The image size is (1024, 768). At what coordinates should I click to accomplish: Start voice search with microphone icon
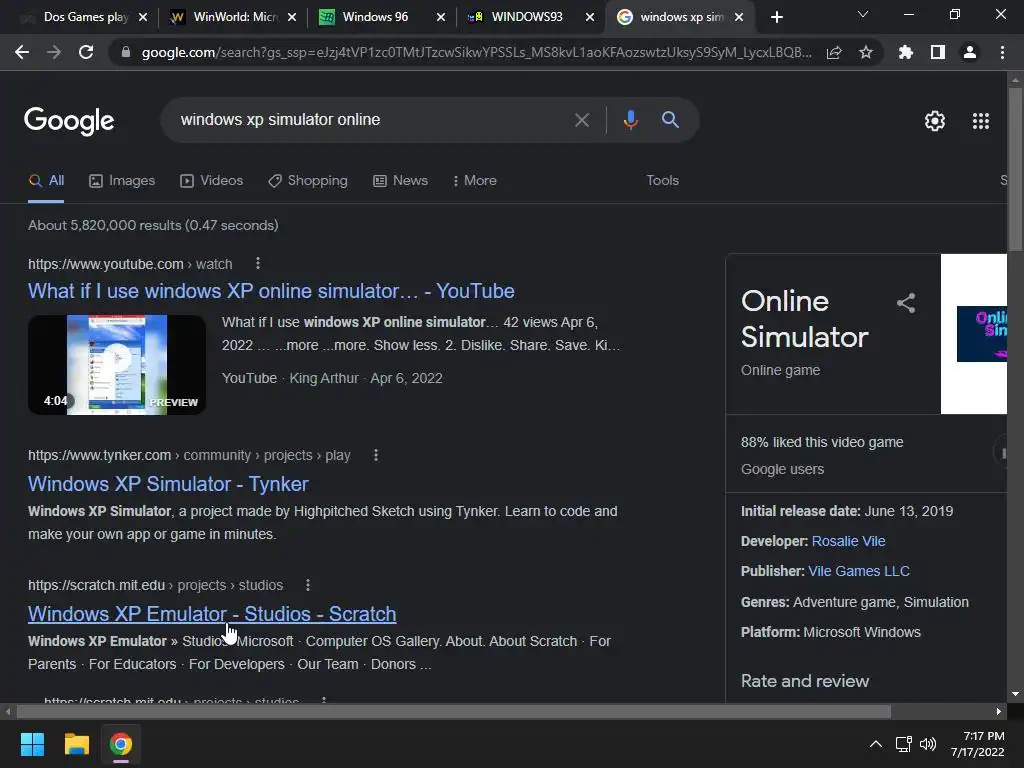(x=630, y=120)
